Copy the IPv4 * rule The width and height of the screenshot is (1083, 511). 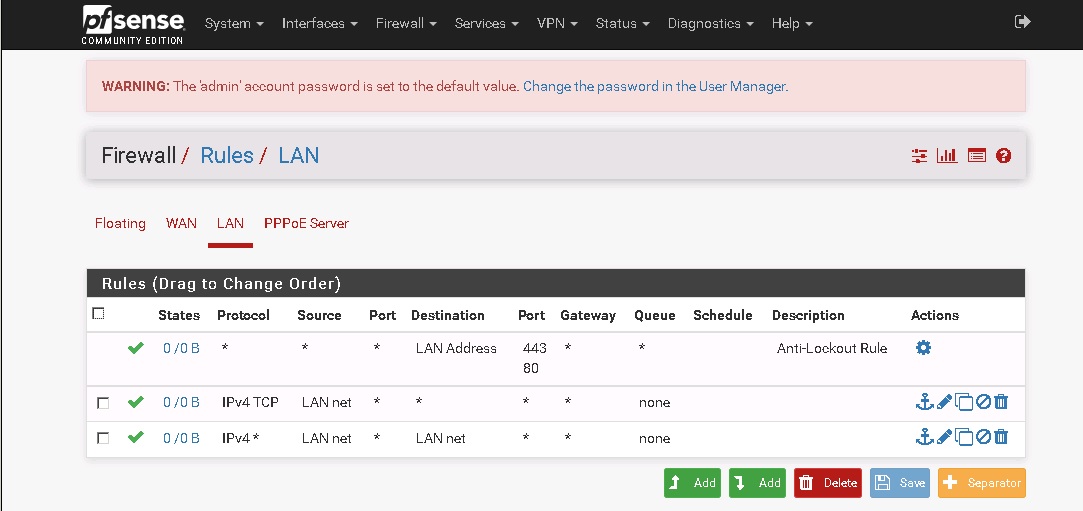coord(964,438)
